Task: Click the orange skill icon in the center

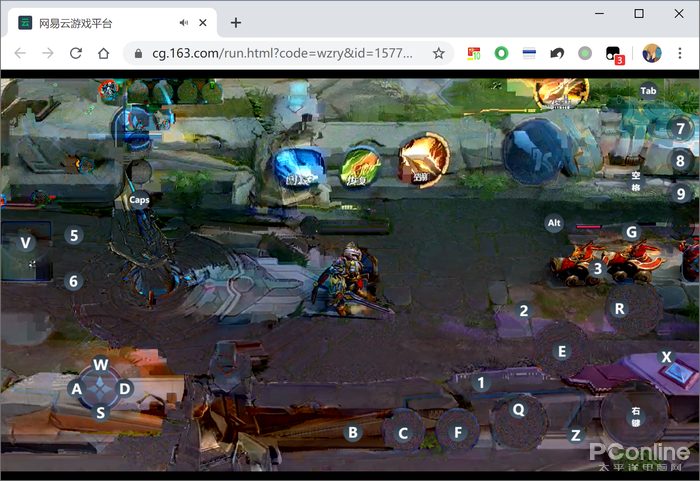Action: click(x=424, y=161)
